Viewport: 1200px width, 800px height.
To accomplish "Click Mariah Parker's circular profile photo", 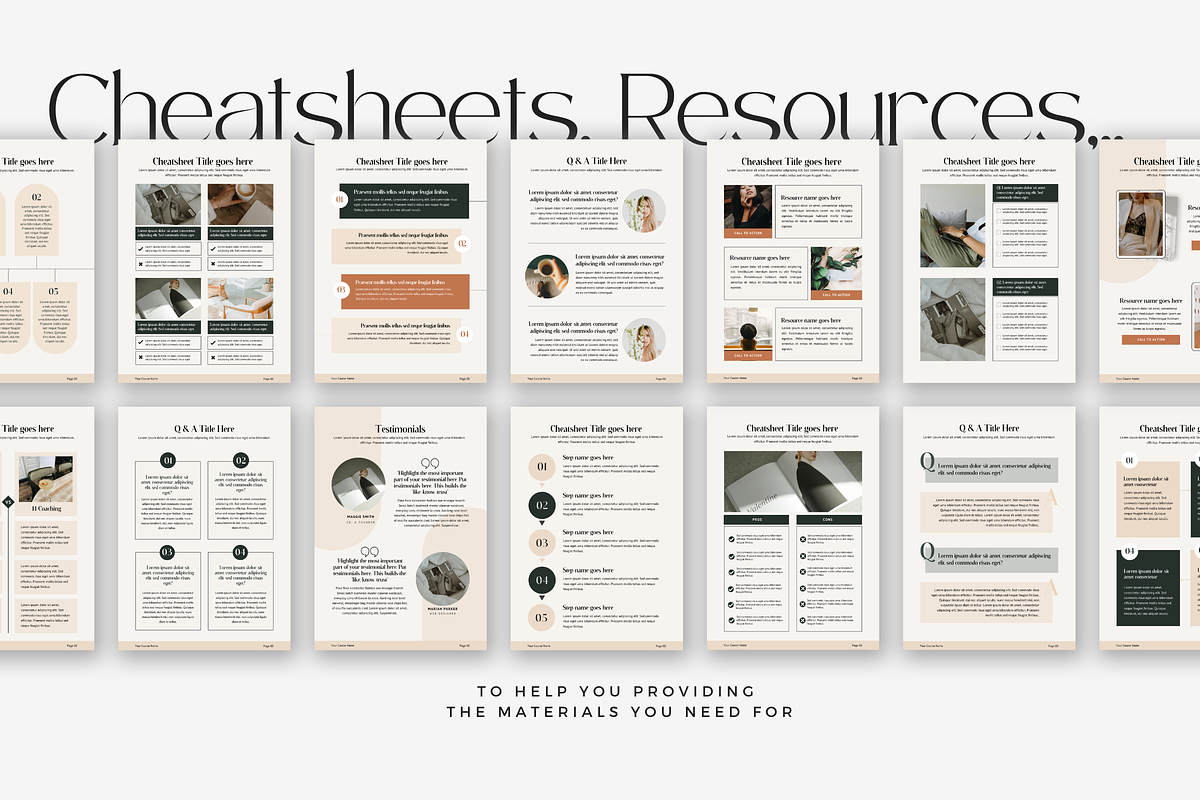I will pos(442,578).
